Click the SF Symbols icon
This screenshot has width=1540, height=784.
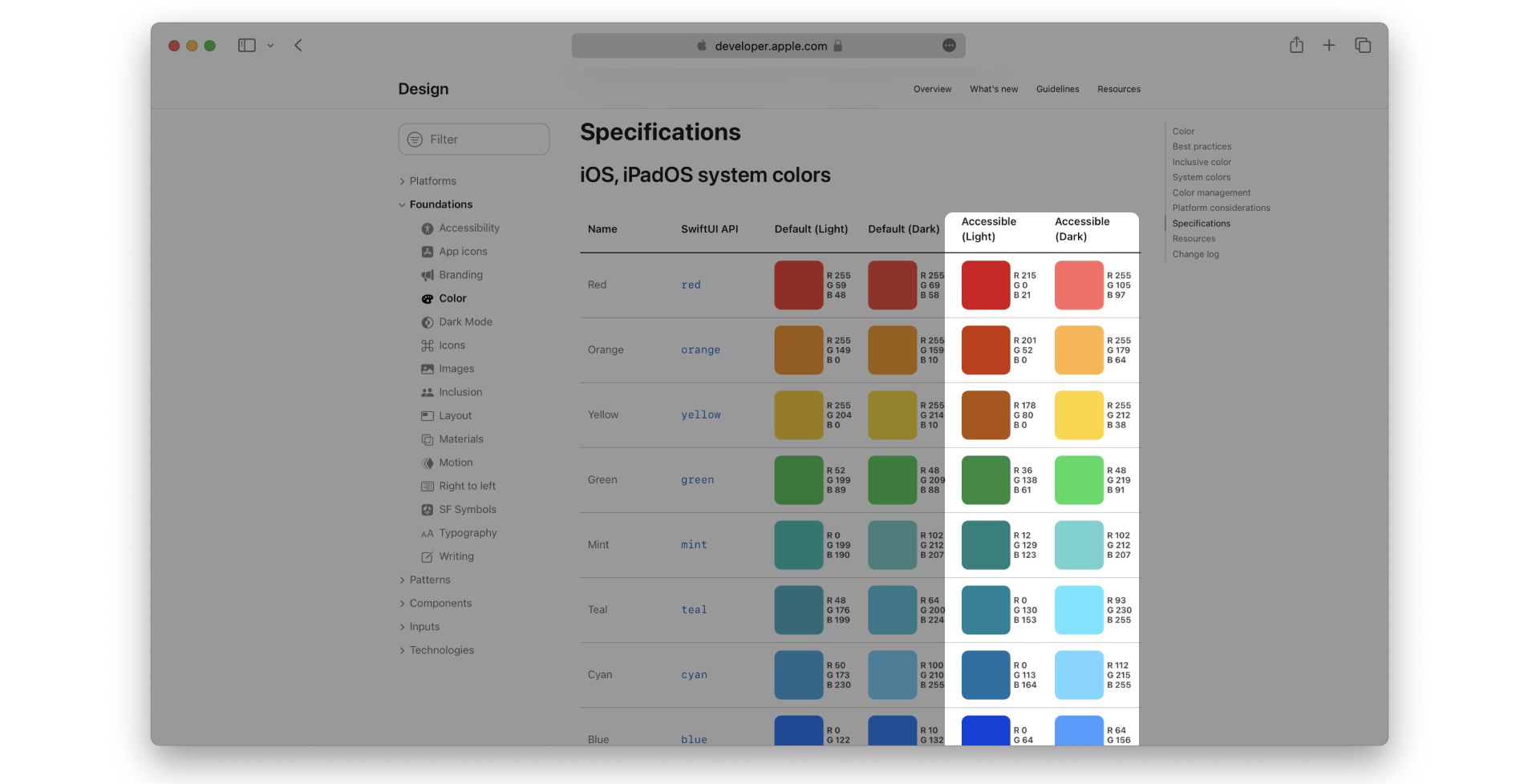coord(428,510)
